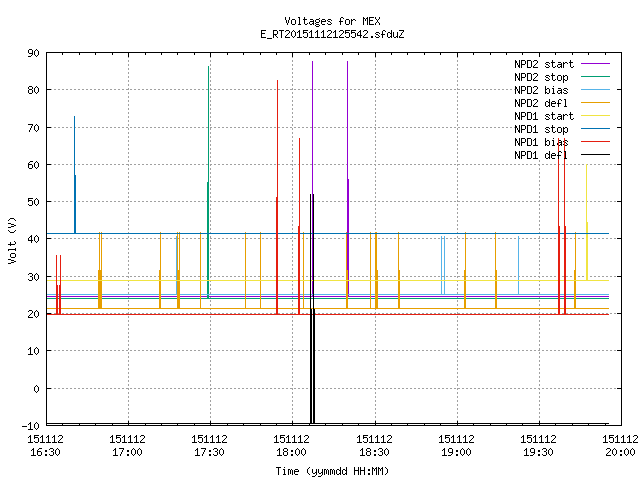Click the x-axis tick label 18:30
Screen dimensions: 640x480
(374, 452)
